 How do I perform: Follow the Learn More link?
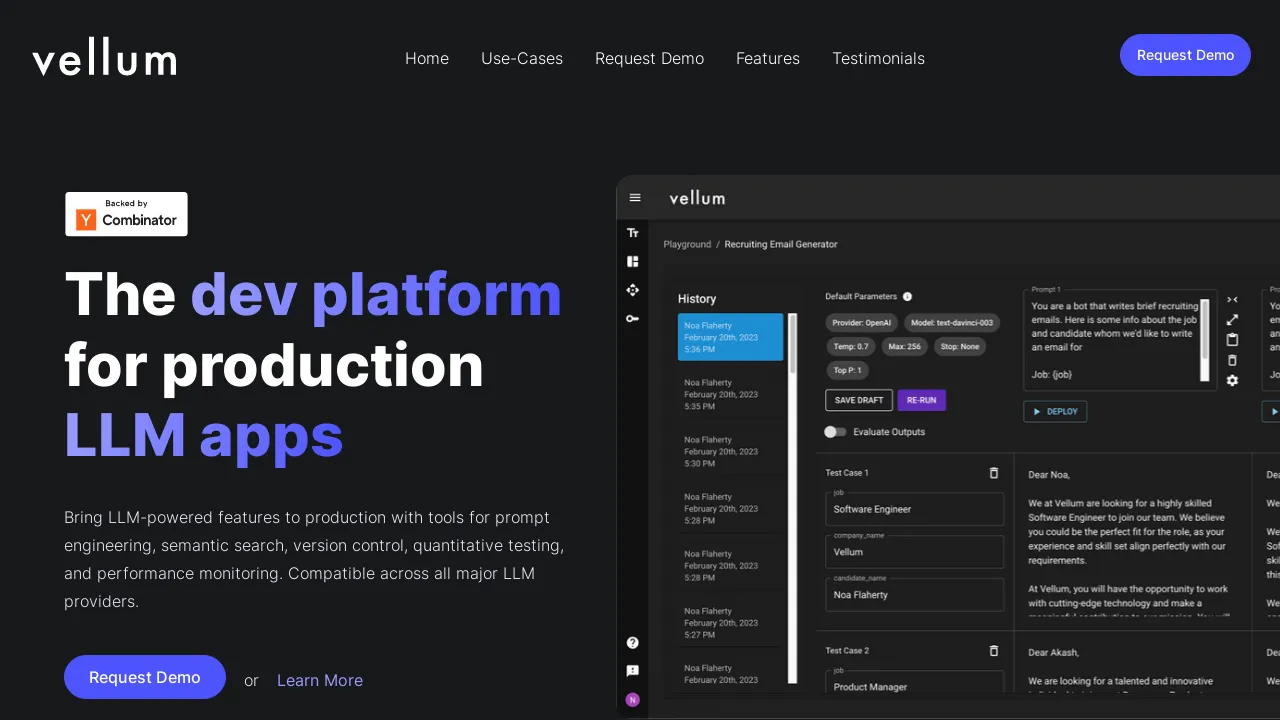(x=320, y=680)
